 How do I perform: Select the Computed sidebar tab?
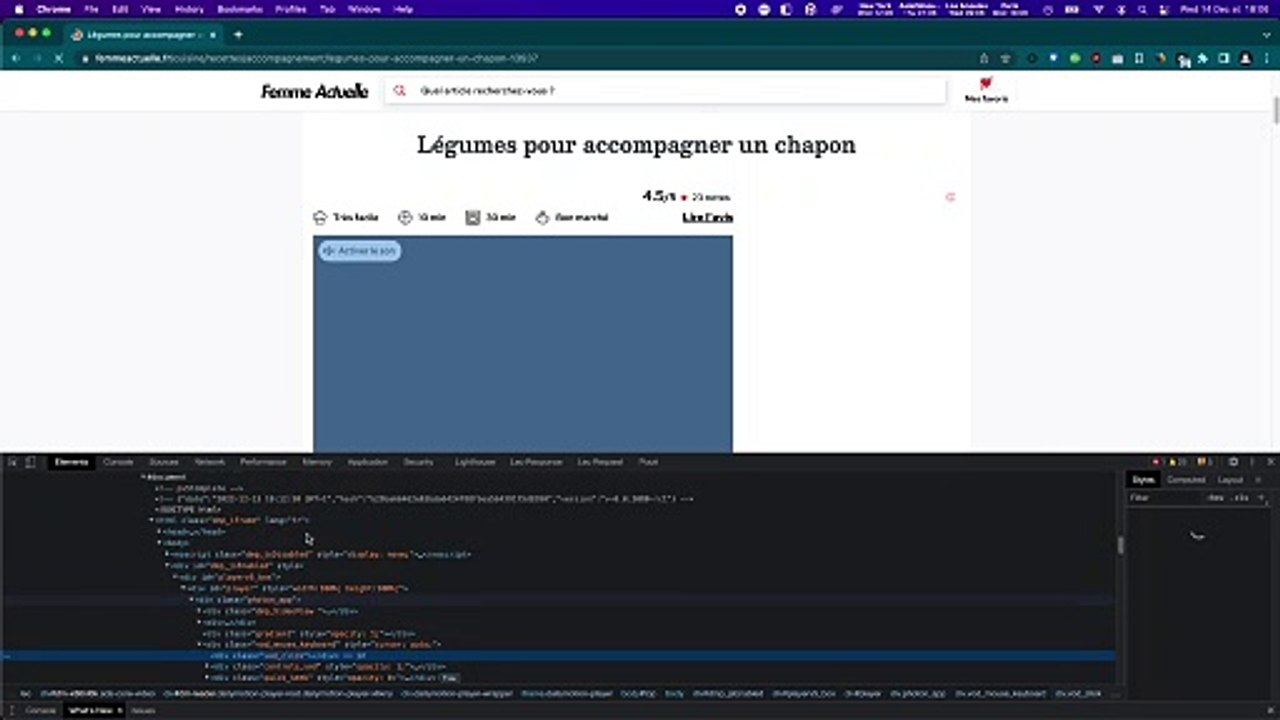[x=1186, y=480]
